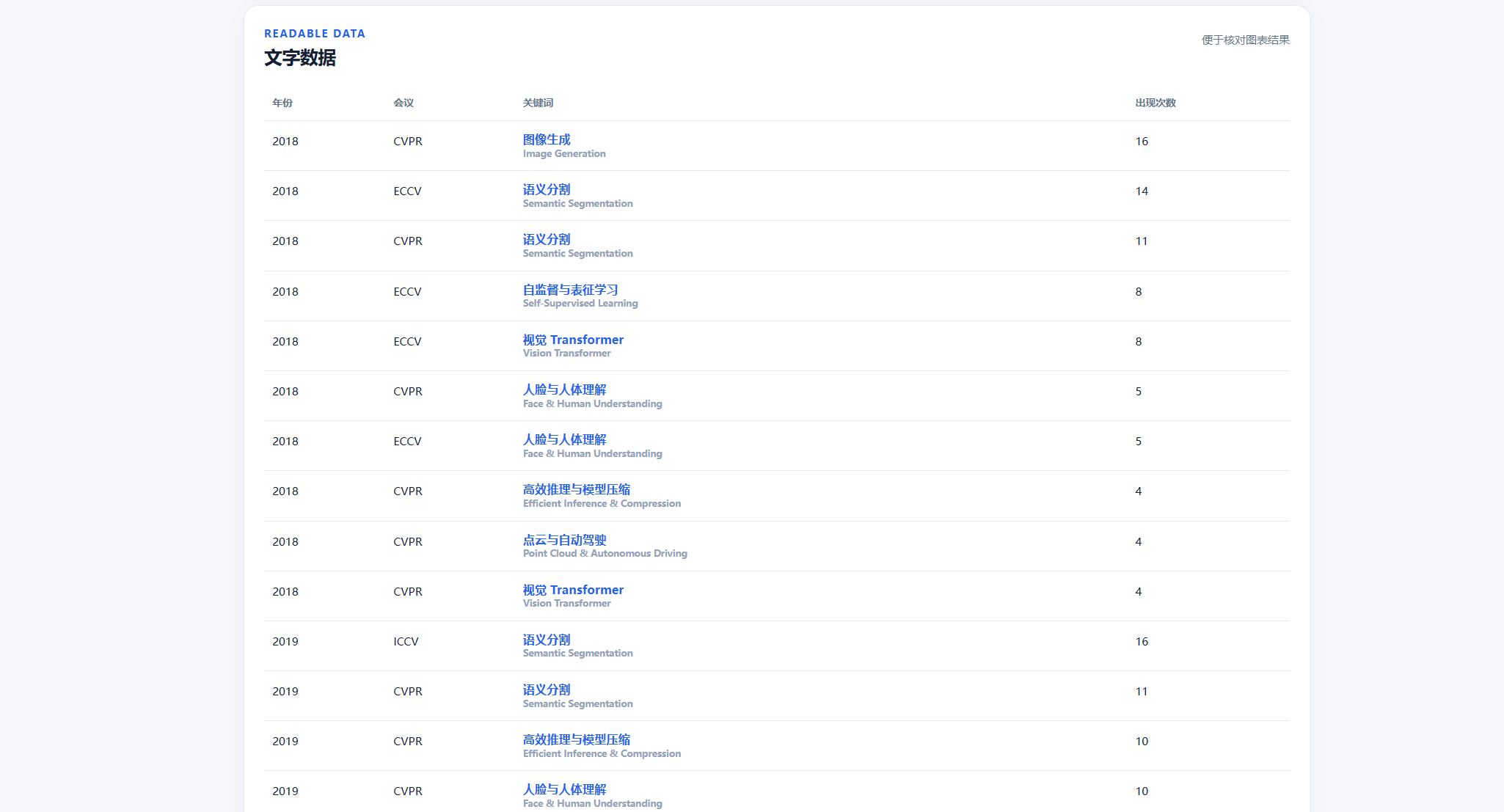Viewport: 1504px width, 812px height.
Task: Open 图像生成 keyword in 2018 CVPR row
Action: tap(546, 139)
